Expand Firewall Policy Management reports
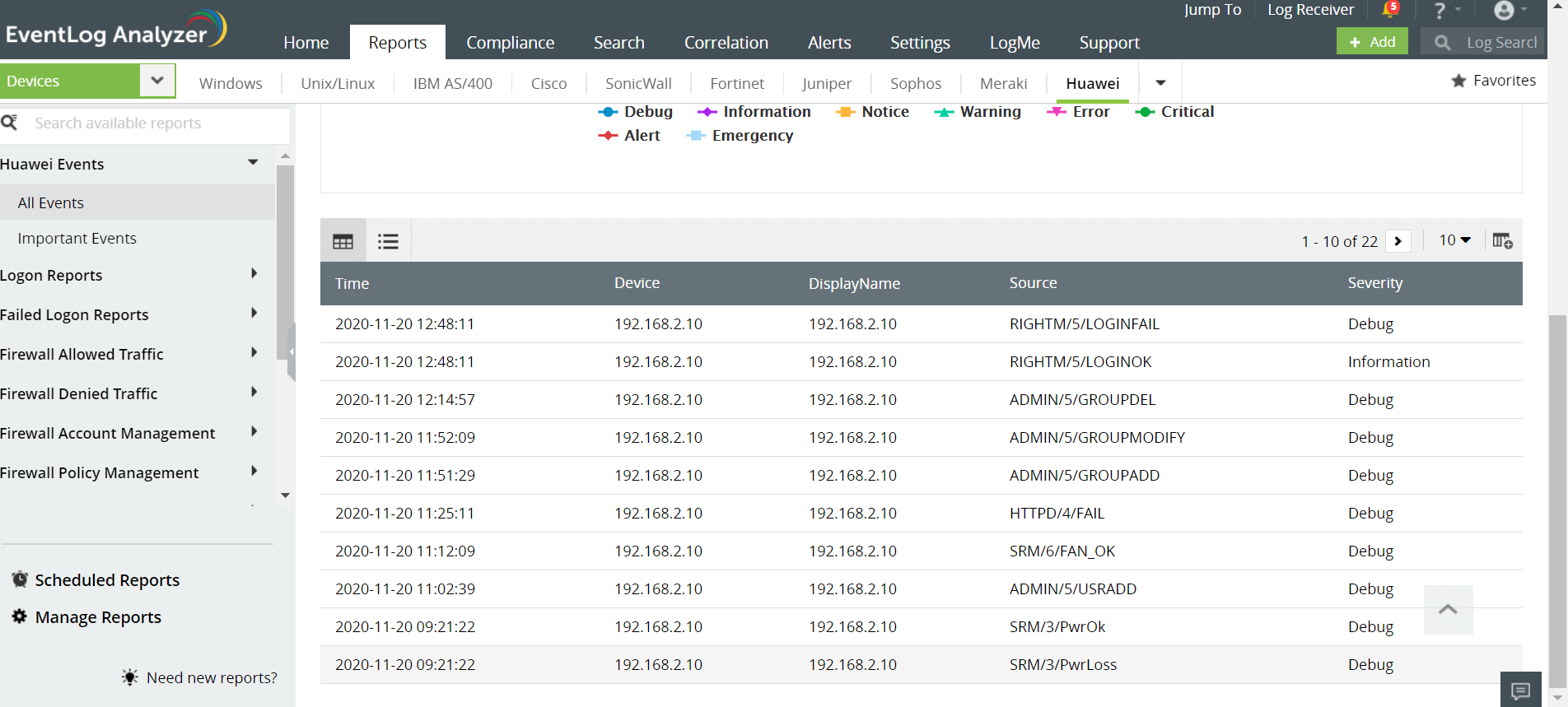Screen dimensions: 1568x707 click(x=254, y=471)
